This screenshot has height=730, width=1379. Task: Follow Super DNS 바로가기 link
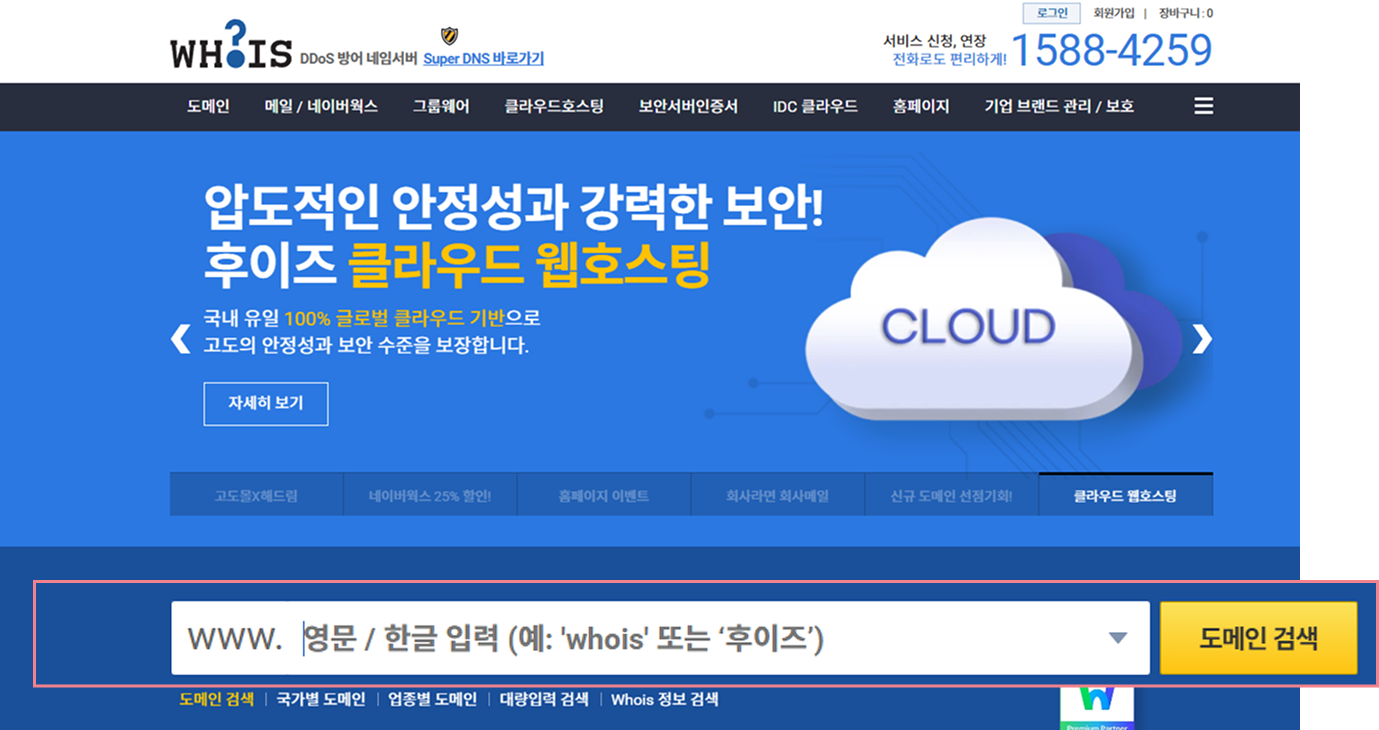click(x=483, y=59)
